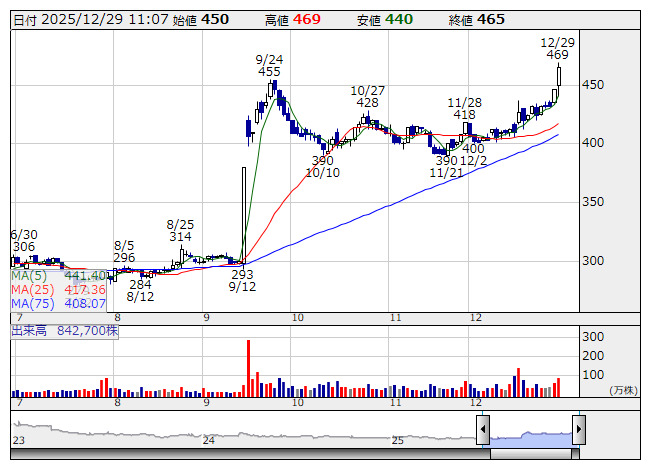Click the 12/29 high label of 469
This screenshot has height=470, width=653.
(x=557, y=55)
